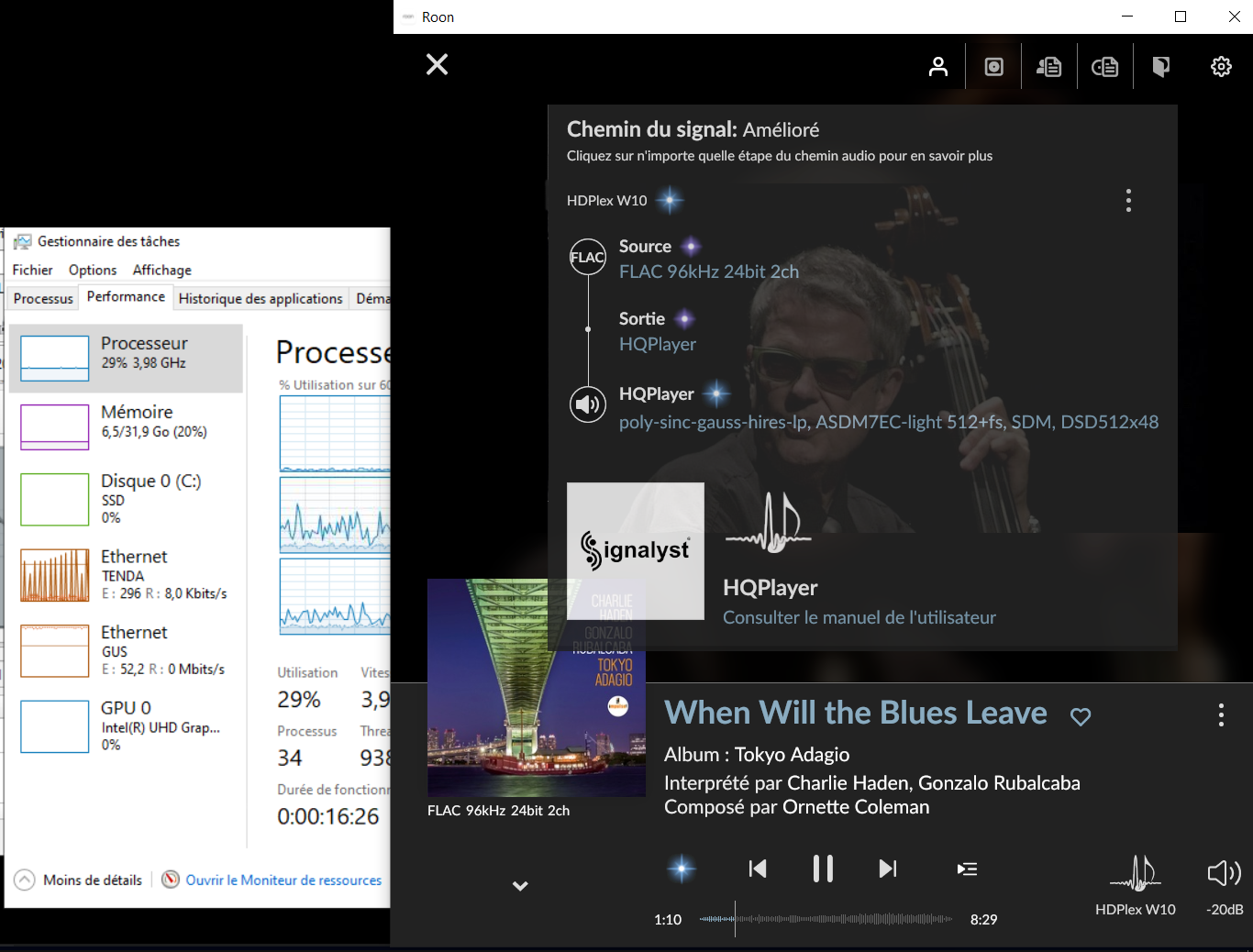
Task: Open the volume control at -20dB
Action: pyautogui.click(x=1225, y=886)
